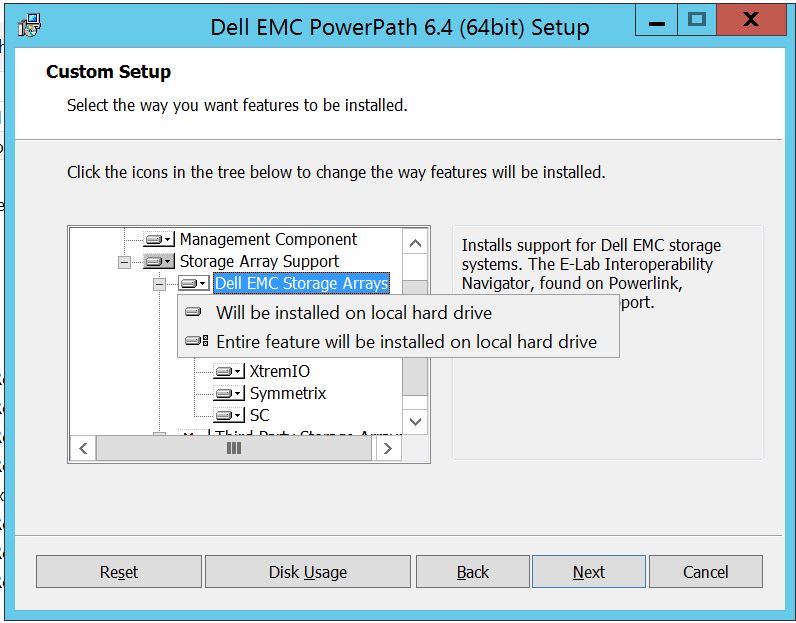Viewport: 796px width, 623px height.
Task: Click the Symmetrix feature drive icon
Action: coord(229,394)
